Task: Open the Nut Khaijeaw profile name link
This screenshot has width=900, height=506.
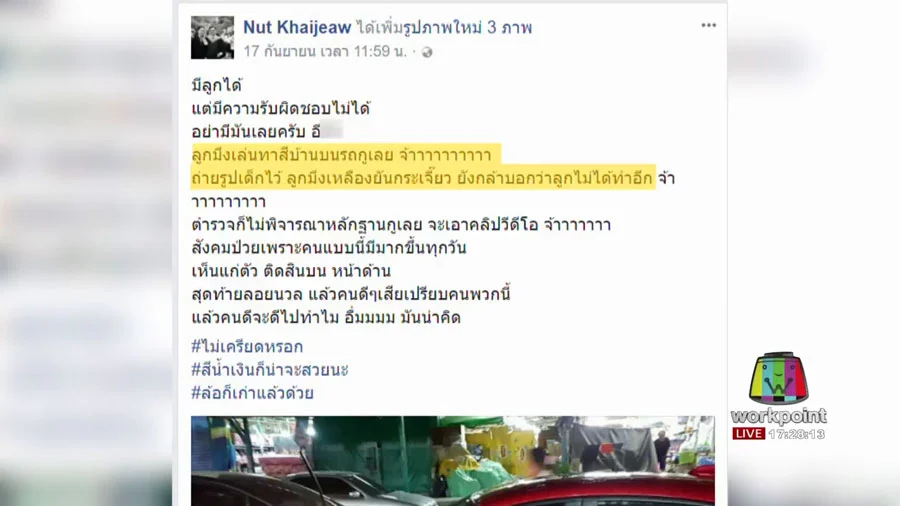Action: (297, 27)
